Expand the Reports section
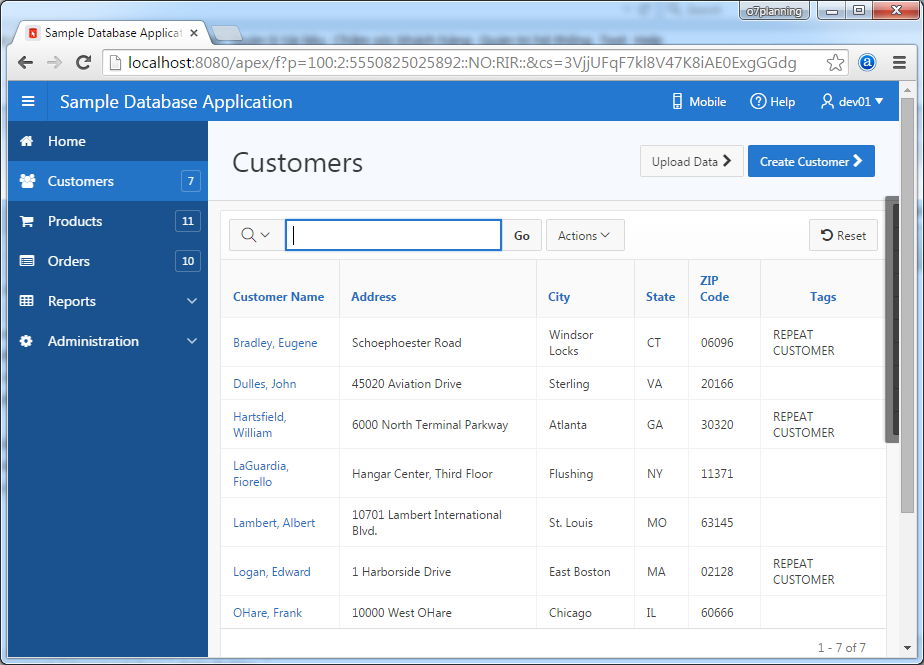This screenshot has width=924, height=665. (191, 301)
